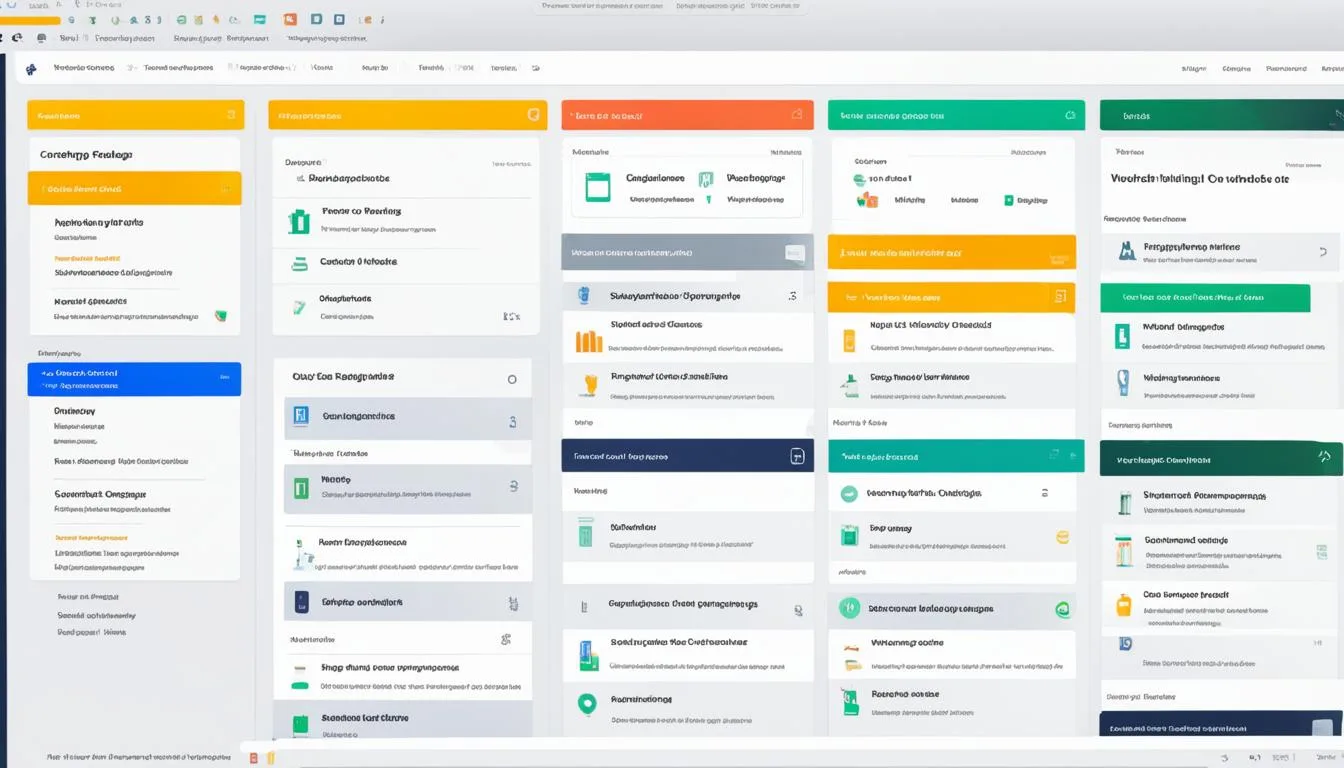1344x768 pixels.
Task: Click the orange square icon in the top toolbar
Action: [x=290, y=19]
